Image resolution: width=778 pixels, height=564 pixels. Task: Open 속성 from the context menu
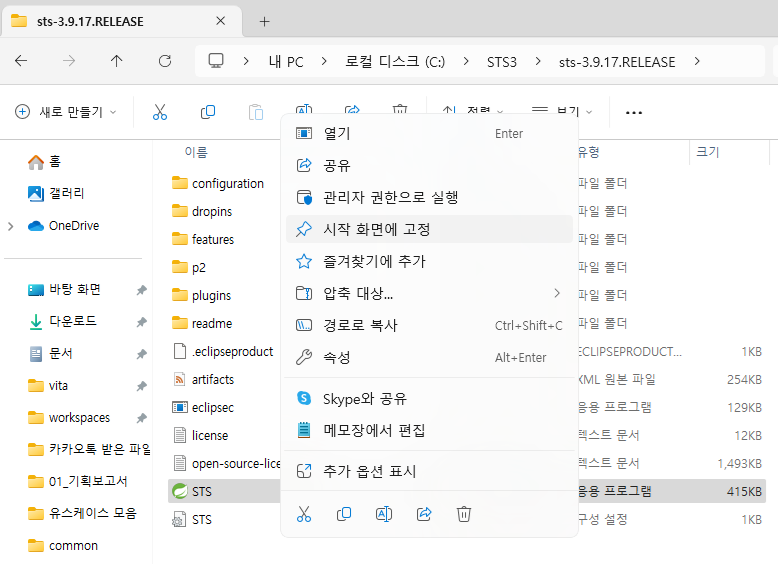pos(429,357)
